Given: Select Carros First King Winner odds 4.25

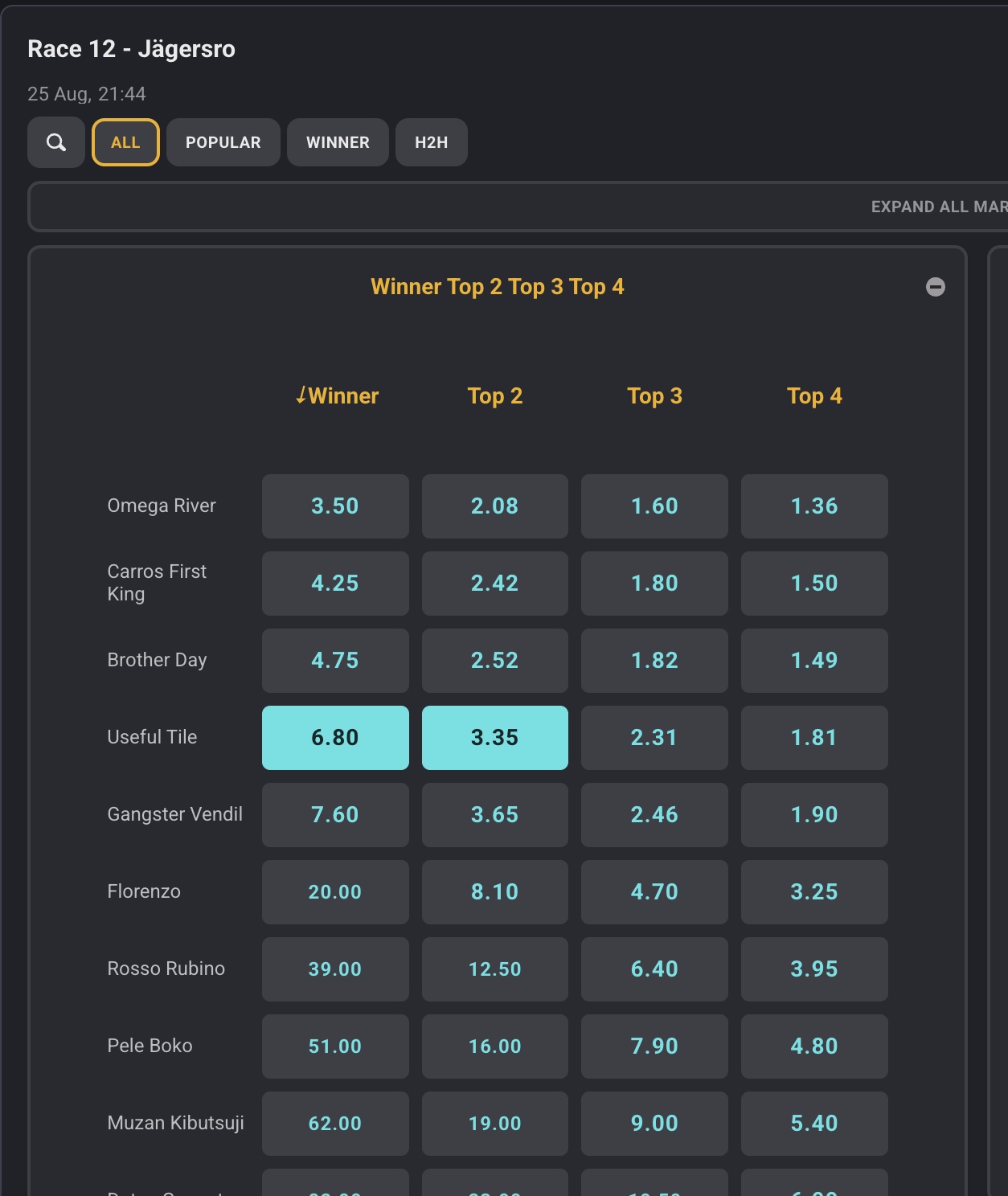Looking at the screenshot, I should (x=335, y=584).
